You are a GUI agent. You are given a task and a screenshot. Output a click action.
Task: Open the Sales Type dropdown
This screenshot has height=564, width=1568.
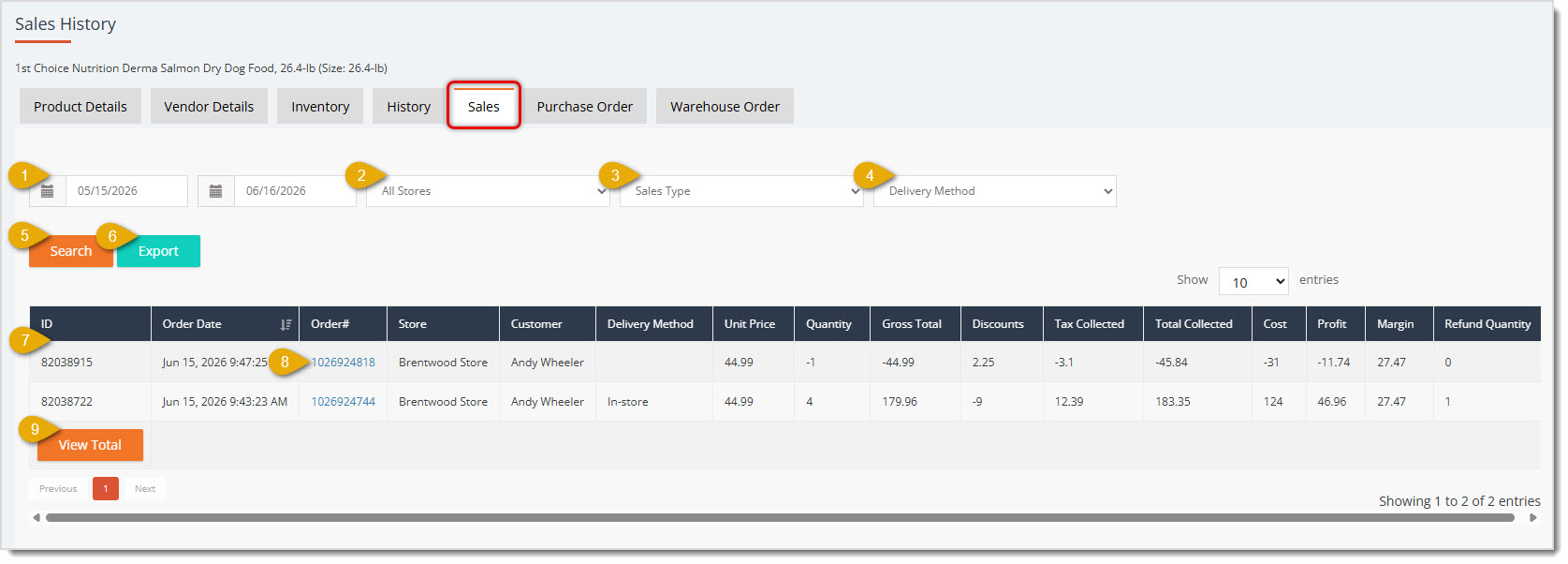(x=741, y=191)
